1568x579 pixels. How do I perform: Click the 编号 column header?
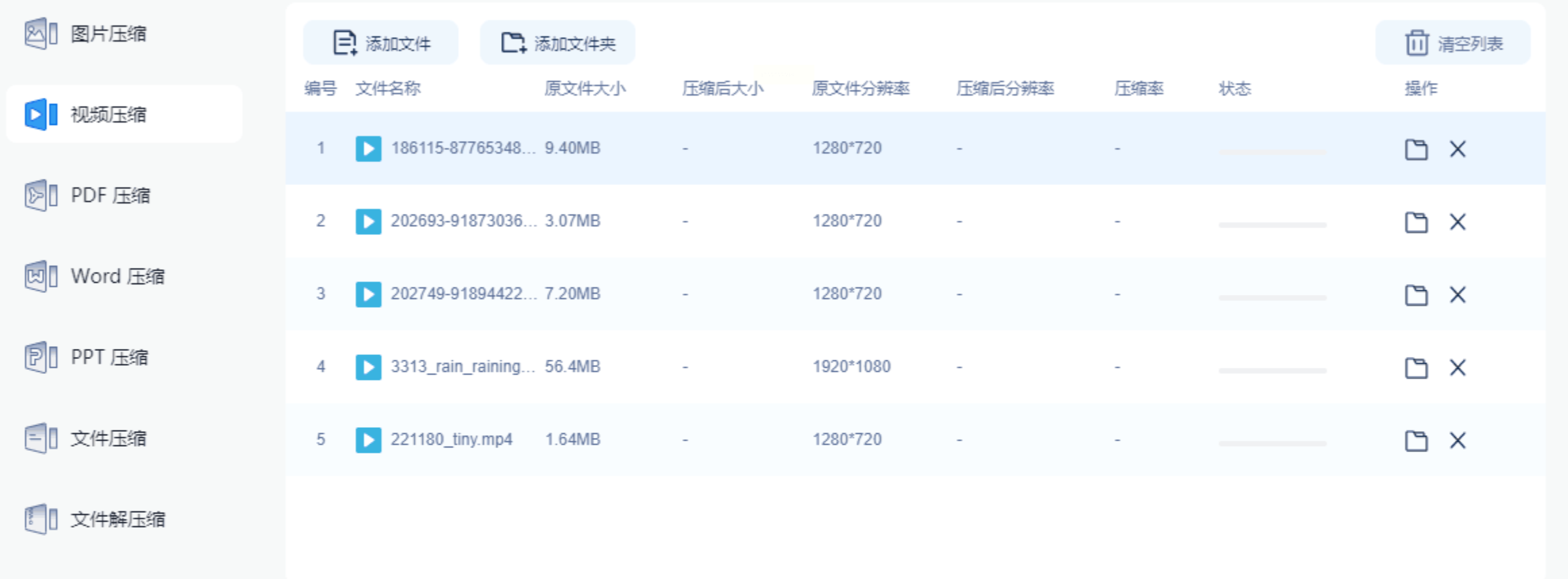(320, 88)
